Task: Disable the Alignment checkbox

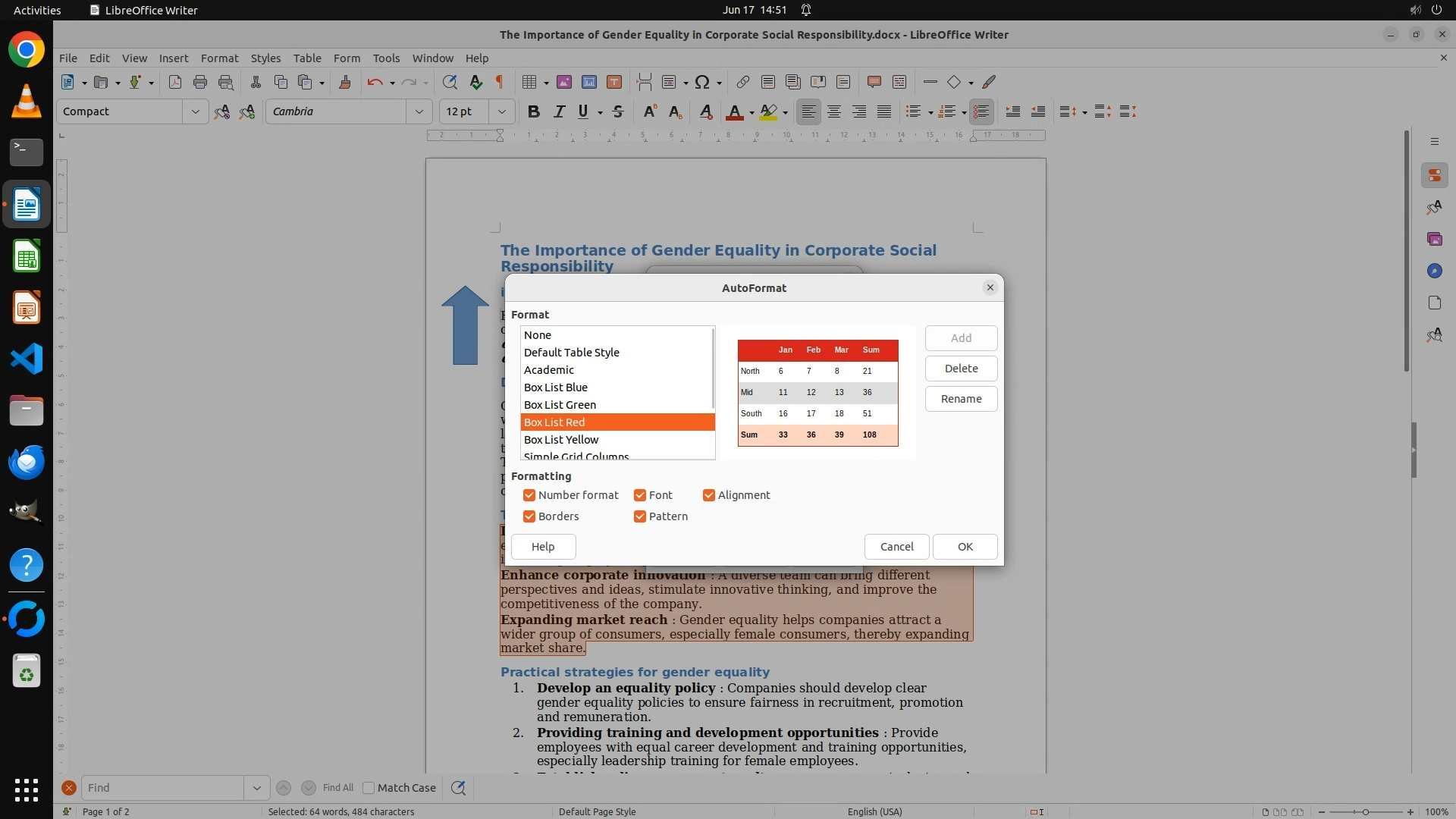Action: 709,495
